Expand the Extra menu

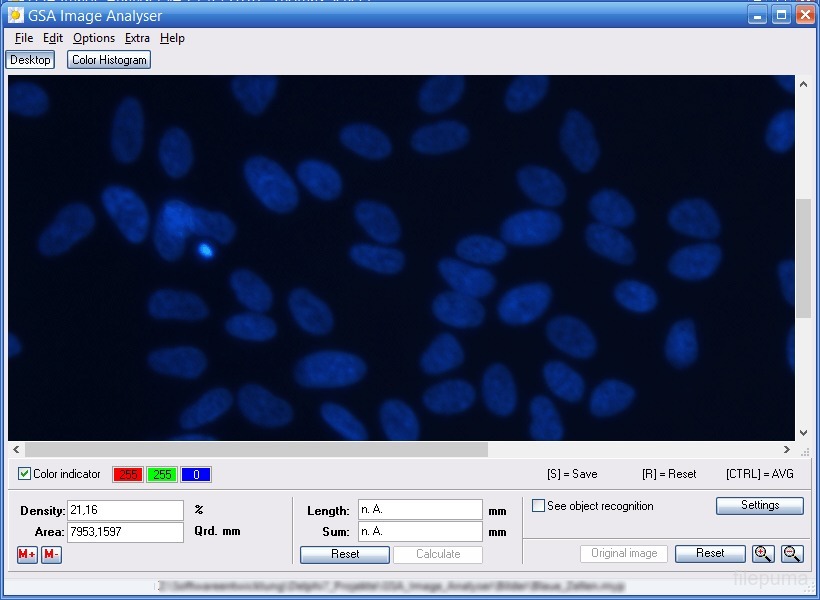(x=137, y=38)
